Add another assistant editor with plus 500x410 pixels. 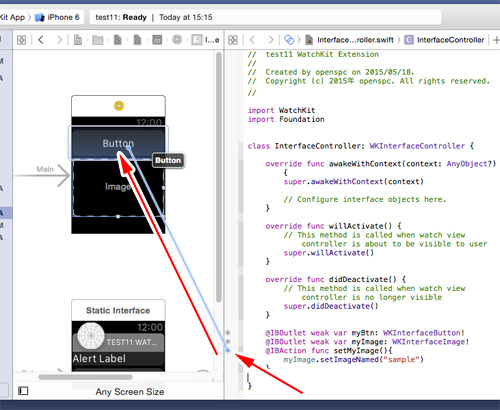tap(496, 40)
